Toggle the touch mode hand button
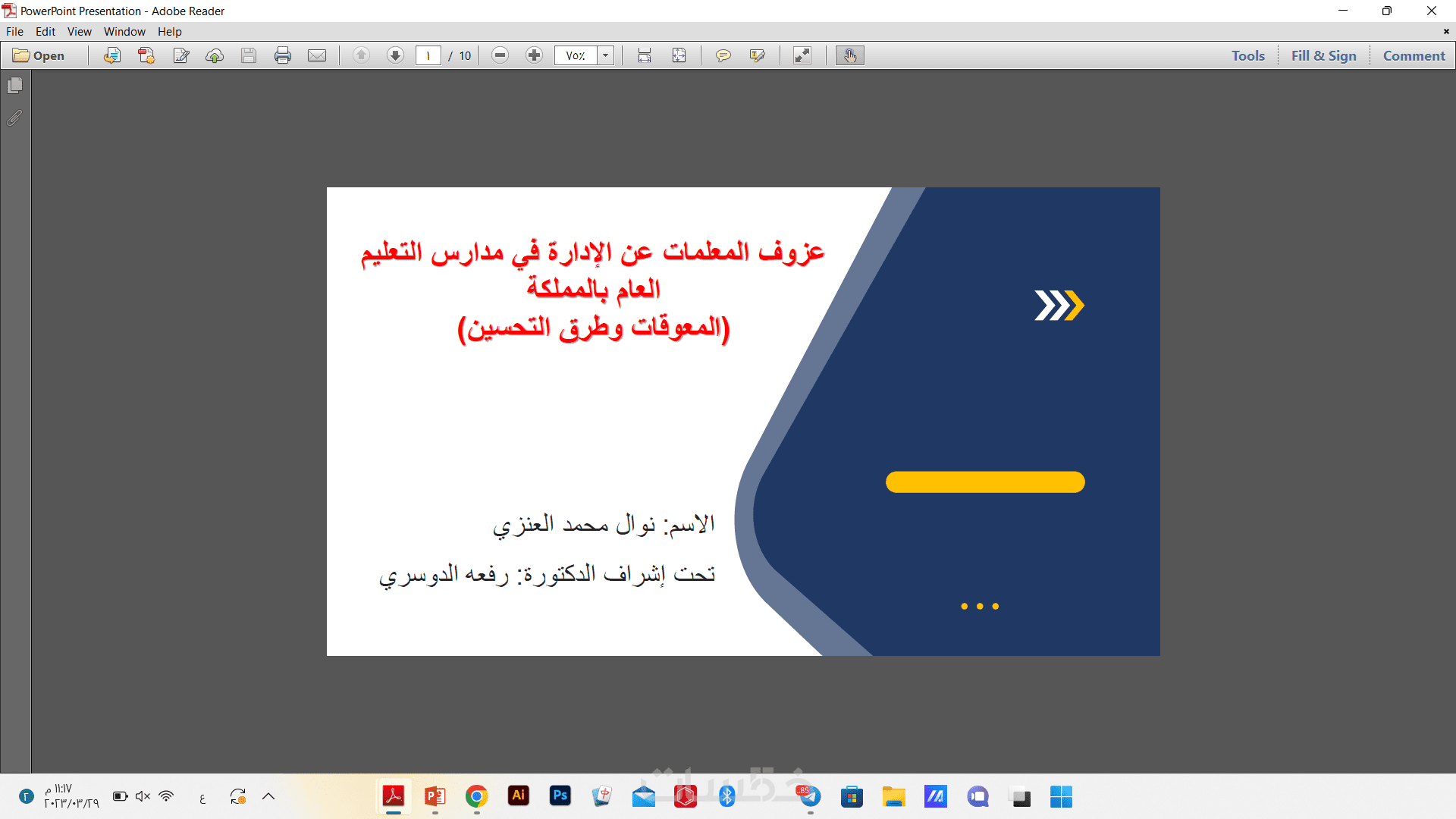The width and height of the screenshot is (1456, 819). [x=850, y=55]
